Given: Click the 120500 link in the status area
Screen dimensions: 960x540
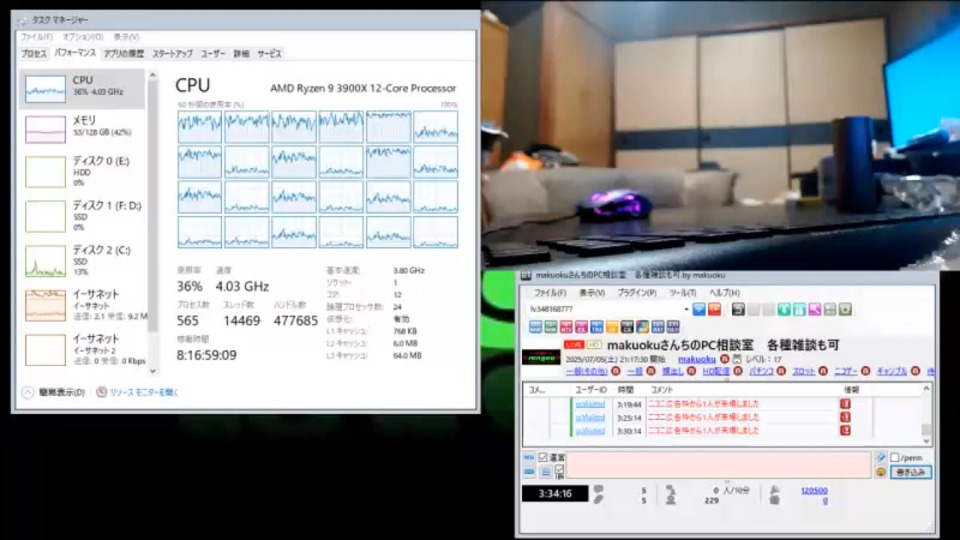Looking at the screenshot, I should [x=814, y=490].
